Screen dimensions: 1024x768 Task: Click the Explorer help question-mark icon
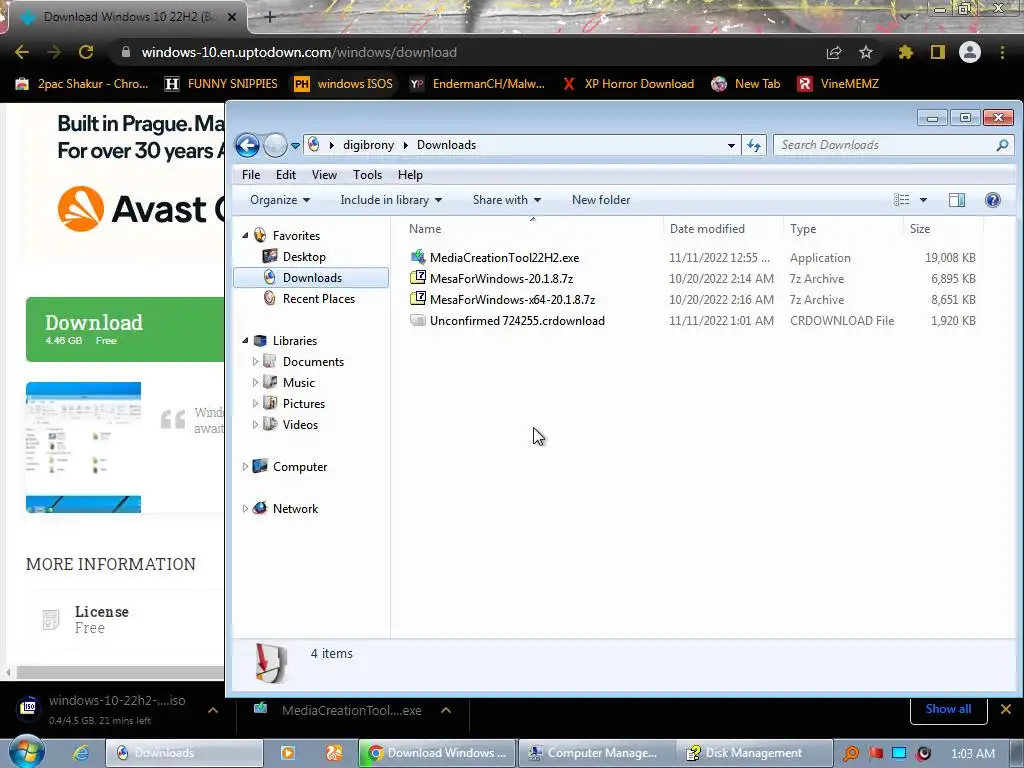tap(993, 200)
